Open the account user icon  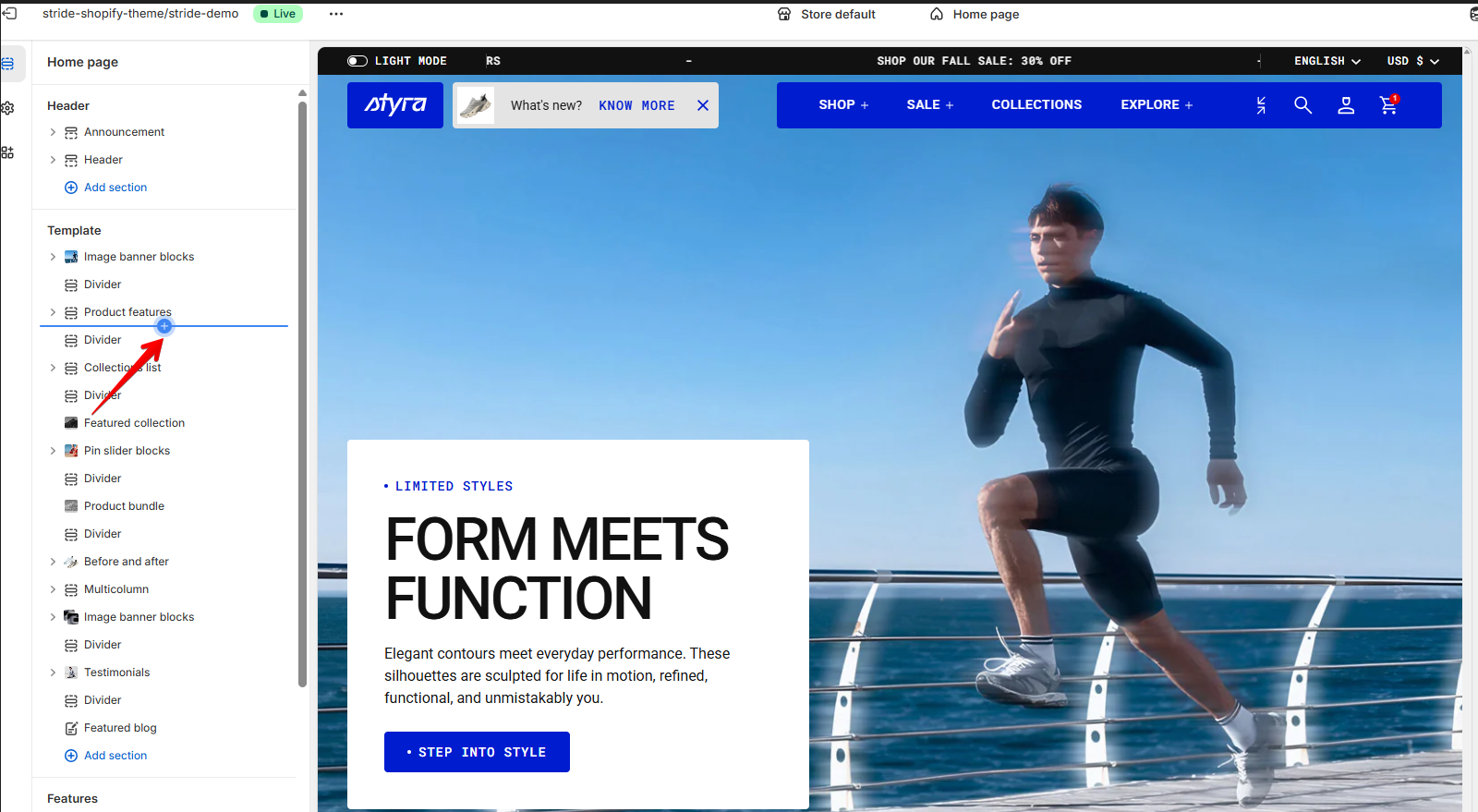(1346, 105)
